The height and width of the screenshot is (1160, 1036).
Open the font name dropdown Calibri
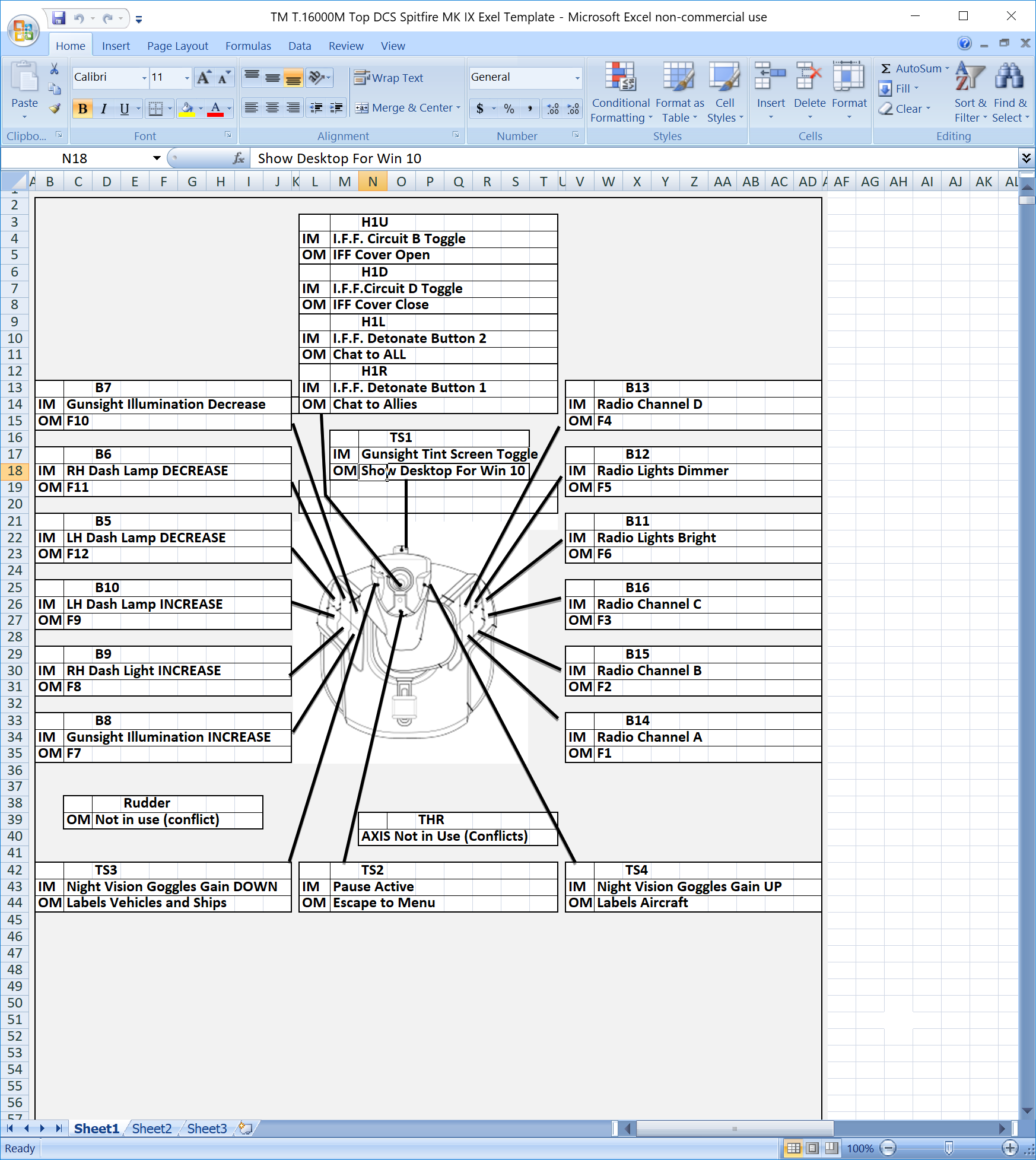144,78
